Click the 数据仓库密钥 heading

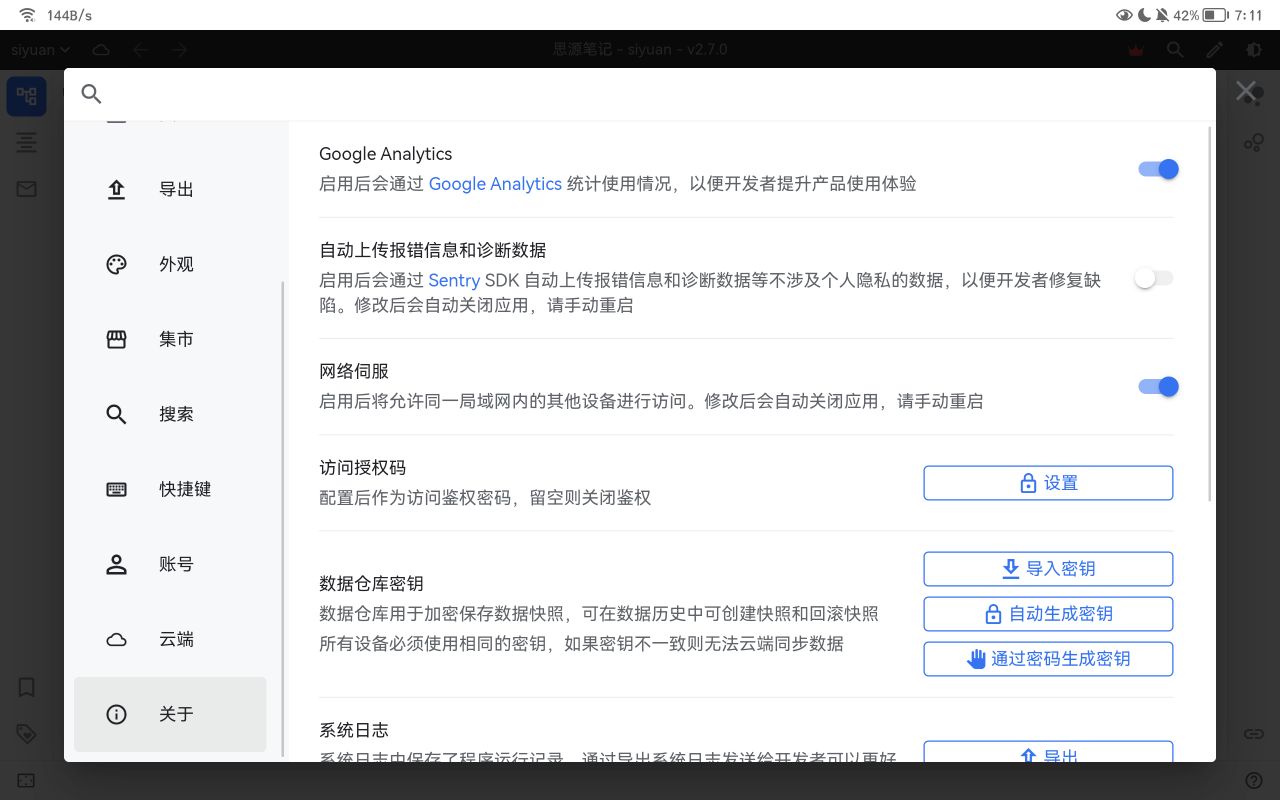(x=371, y=584)
